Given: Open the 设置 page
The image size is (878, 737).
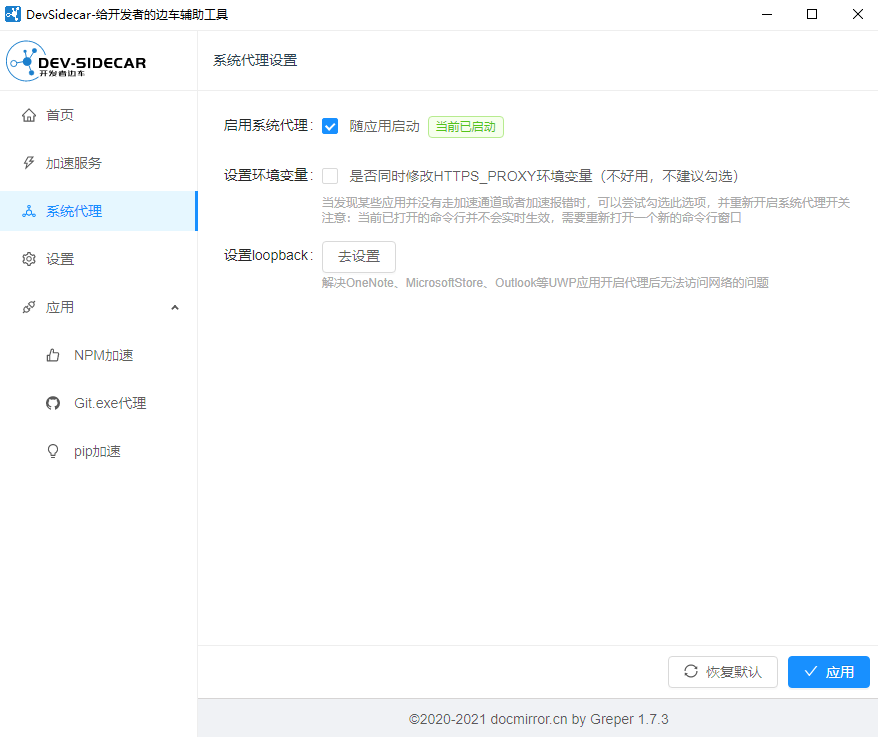Looking at the screenshot, I should pos(99,259).
